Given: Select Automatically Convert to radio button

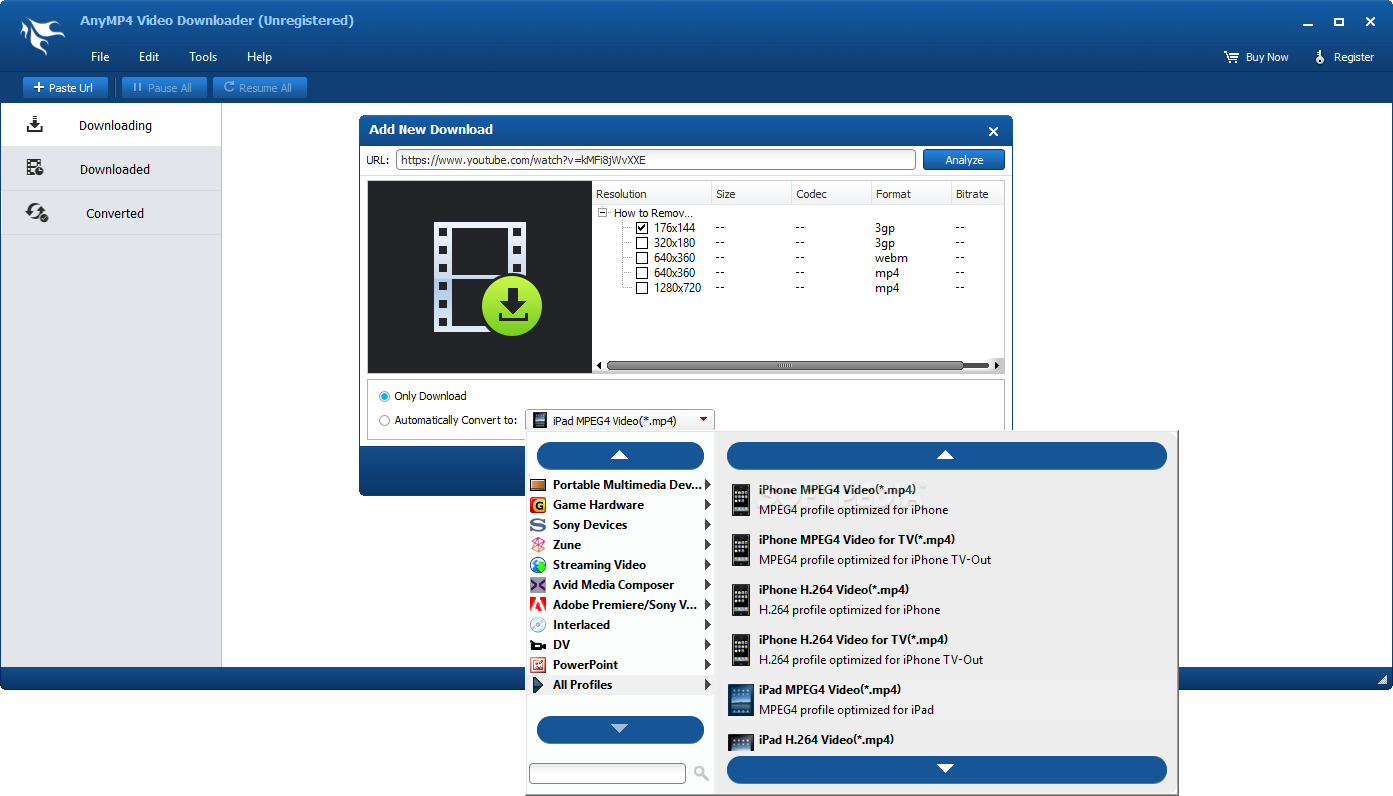Looking at the screenshot, I should [x=385, y=421].
